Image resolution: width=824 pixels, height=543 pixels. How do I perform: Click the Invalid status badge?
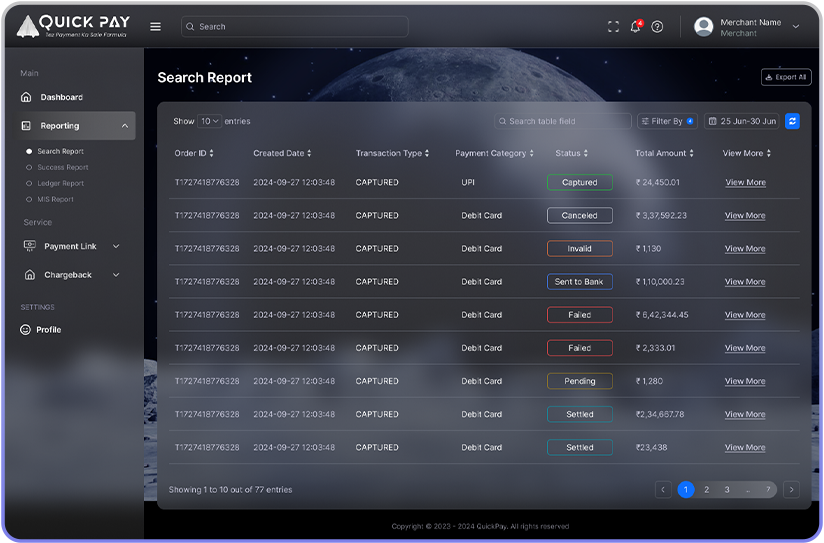tap(580, 249)
